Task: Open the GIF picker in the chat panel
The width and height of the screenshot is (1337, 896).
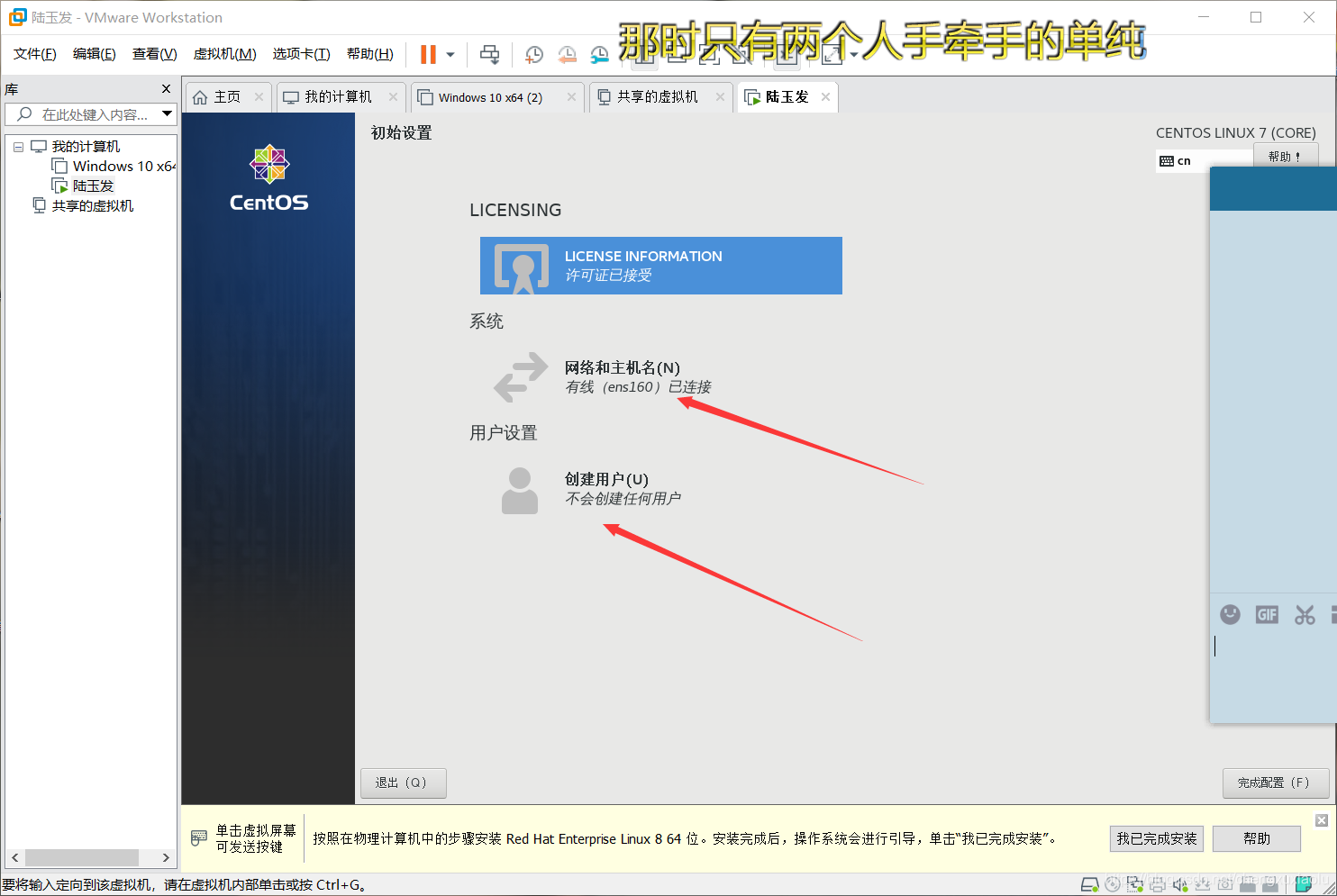Action: [1267, 614]
